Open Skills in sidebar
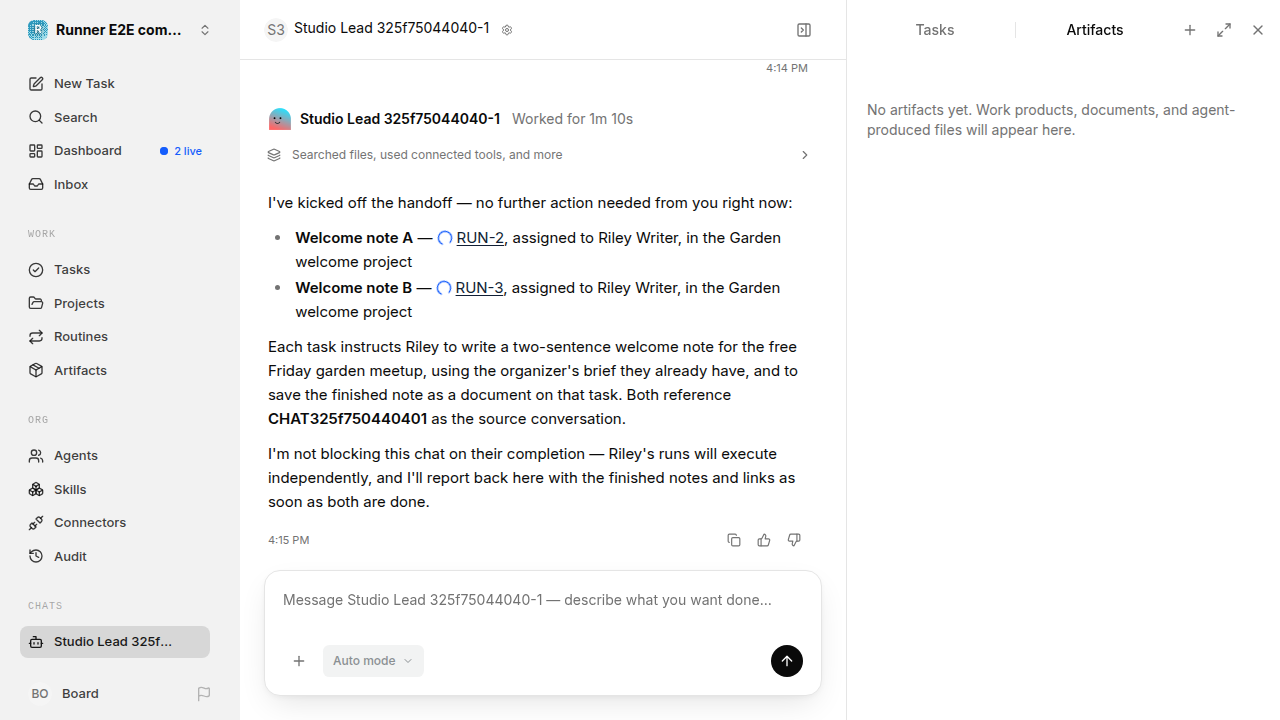 tap(115, 489)
